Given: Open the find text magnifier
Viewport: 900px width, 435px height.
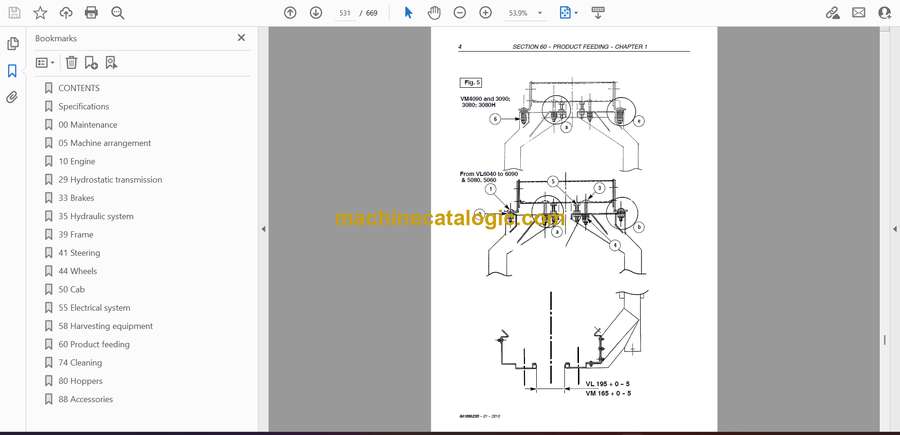Looking at the screenshot, I should (x=118, y=13).
